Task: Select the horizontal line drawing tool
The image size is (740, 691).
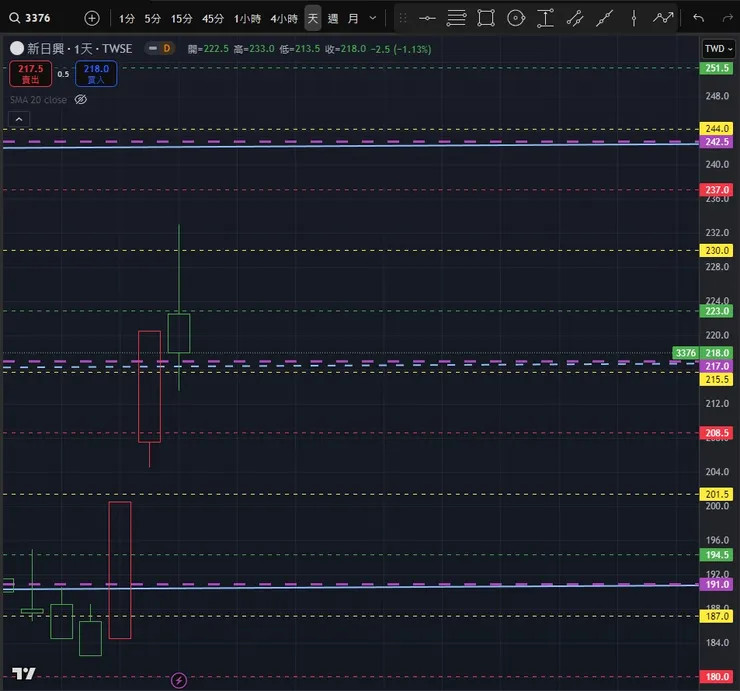Action: coord(427,18)
